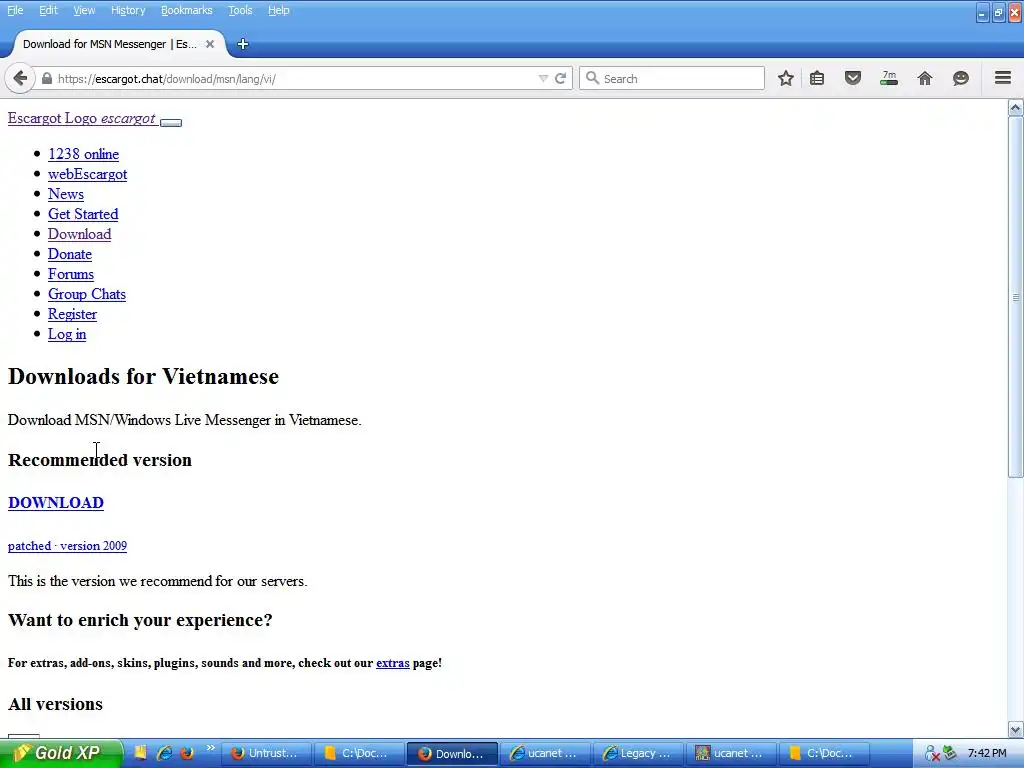Viewport: 1024px width, 768px height.
Task: Open the Edit menu
Action: click(48, 10)
